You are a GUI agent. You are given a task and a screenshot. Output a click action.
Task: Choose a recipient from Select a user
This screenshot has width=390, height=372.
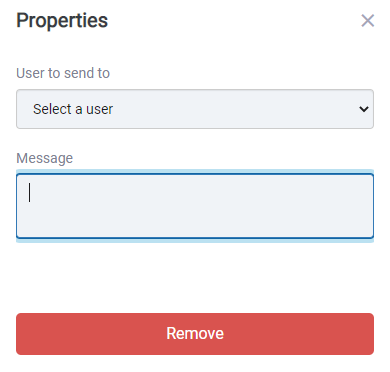coord(195,109)
